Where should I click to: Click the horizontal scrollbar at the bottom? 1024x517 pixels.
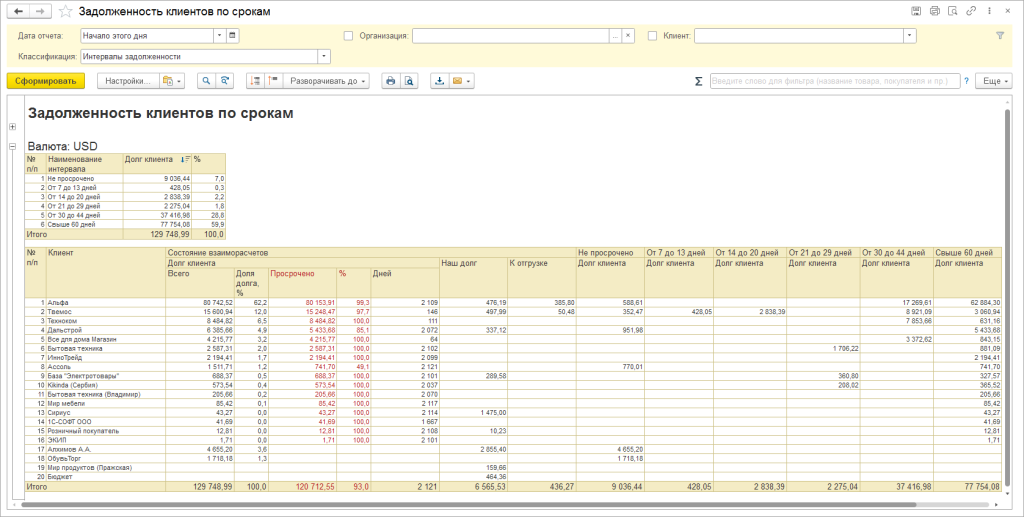(468, 505)
